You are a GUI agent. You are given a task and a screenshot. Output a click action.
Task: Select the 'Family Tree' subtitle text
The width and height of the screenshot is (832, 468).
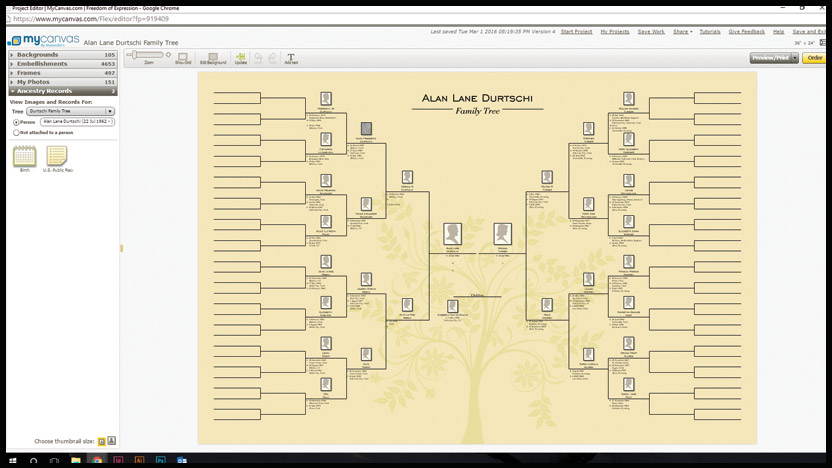point(478,111)
